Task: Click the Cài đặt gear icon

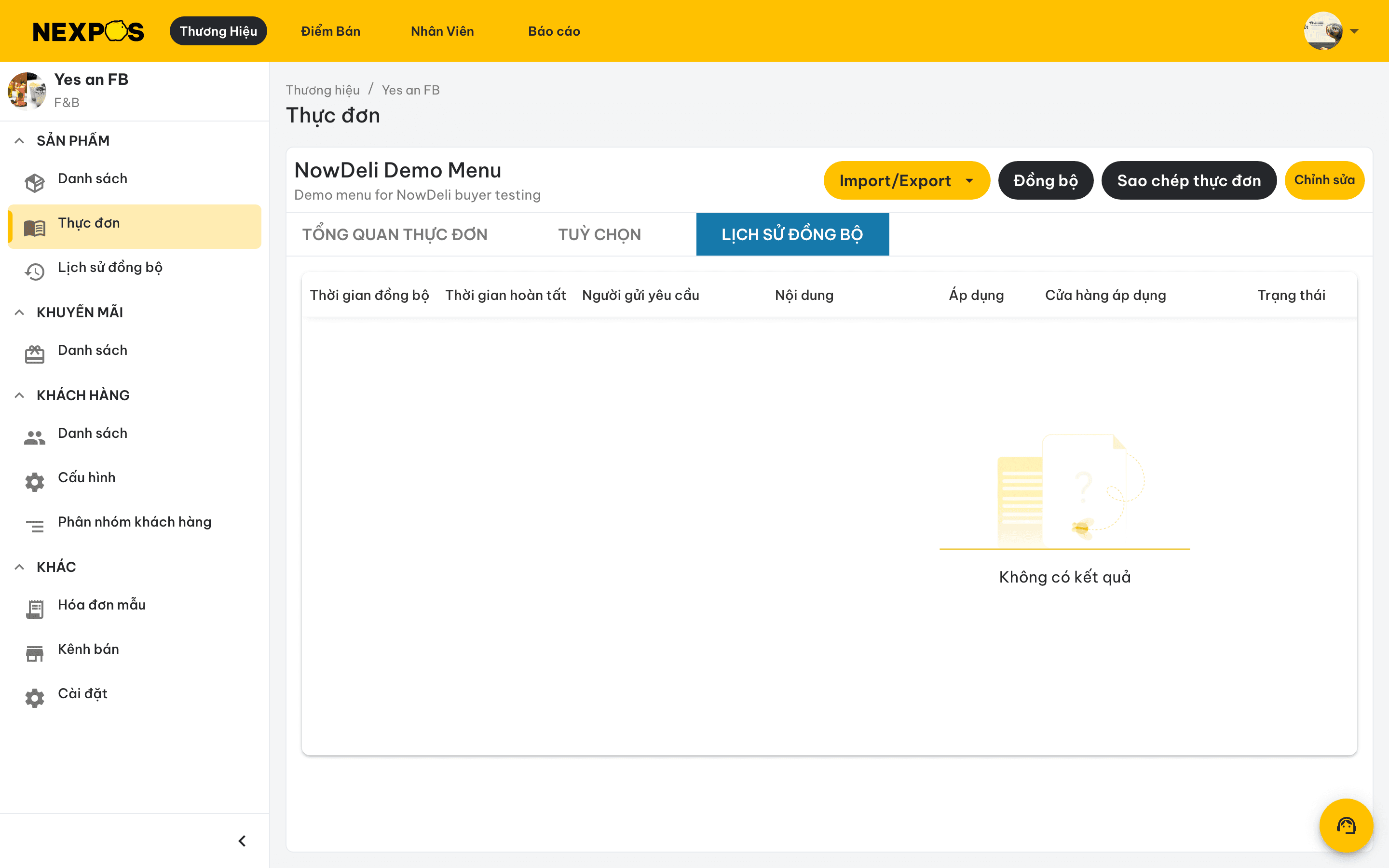Action: coord(34,697)
